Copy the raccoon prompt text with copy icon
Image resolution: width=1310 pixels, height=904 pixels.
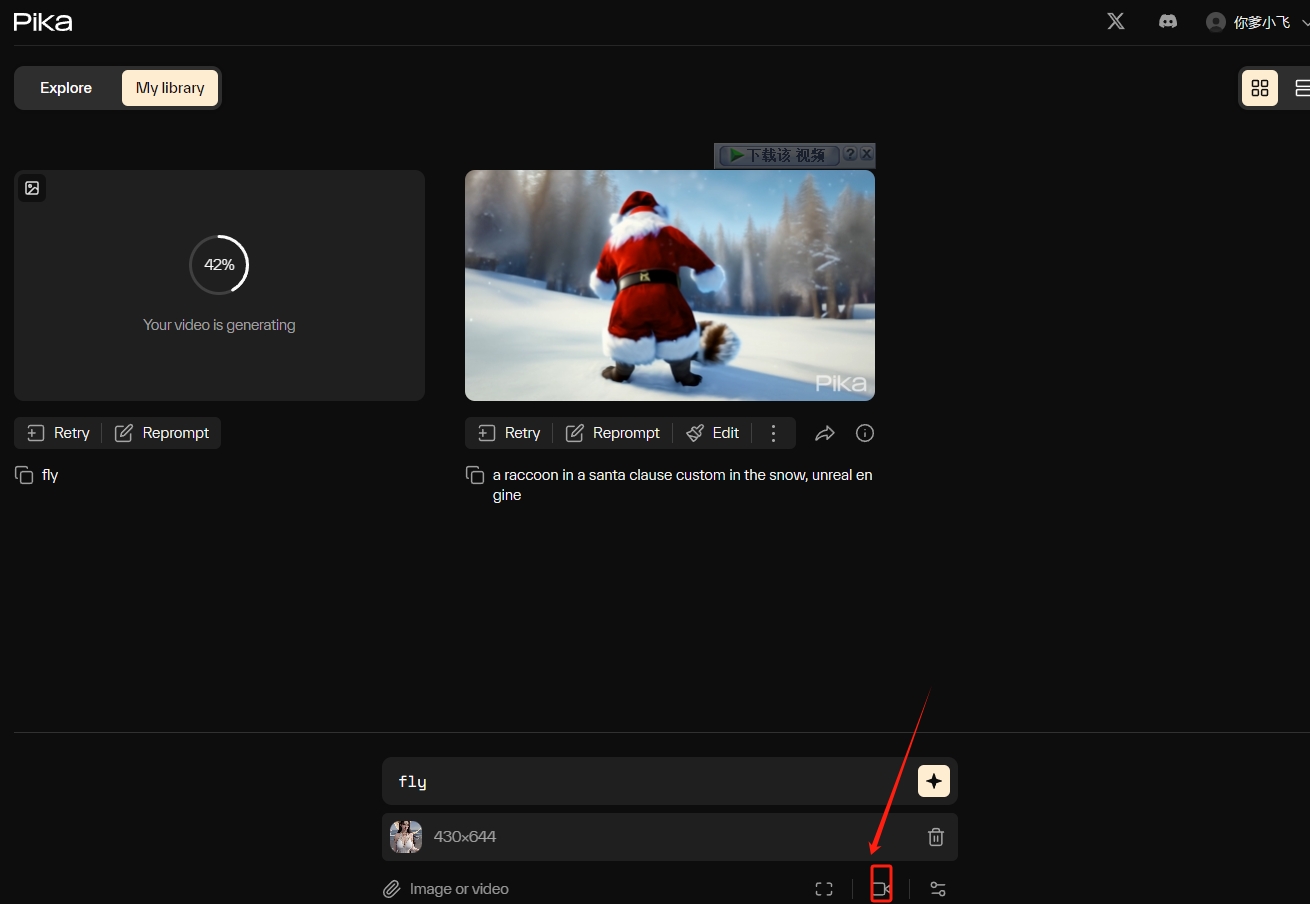(x=475, y=475)
